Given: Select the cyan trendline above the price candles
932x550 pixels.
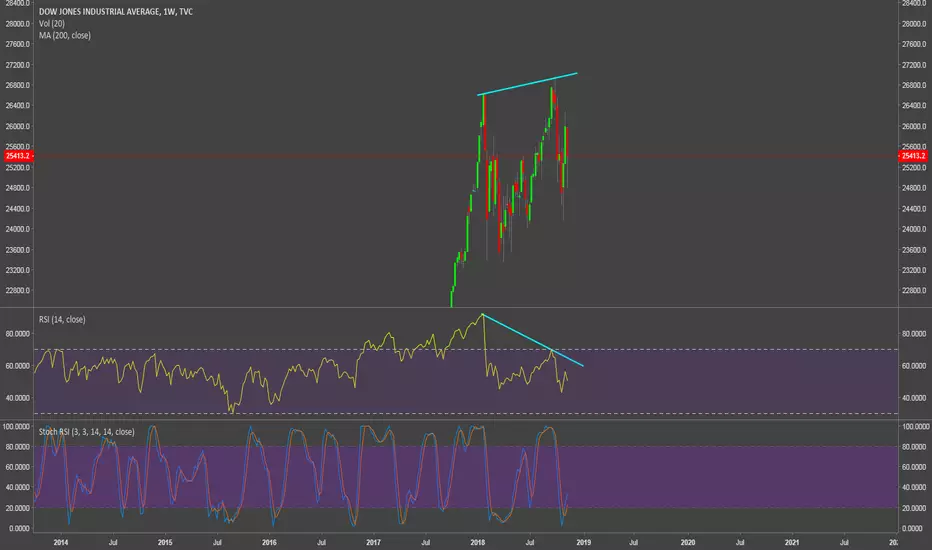Looking at the screenshot, I should click(x=527, y=84).
